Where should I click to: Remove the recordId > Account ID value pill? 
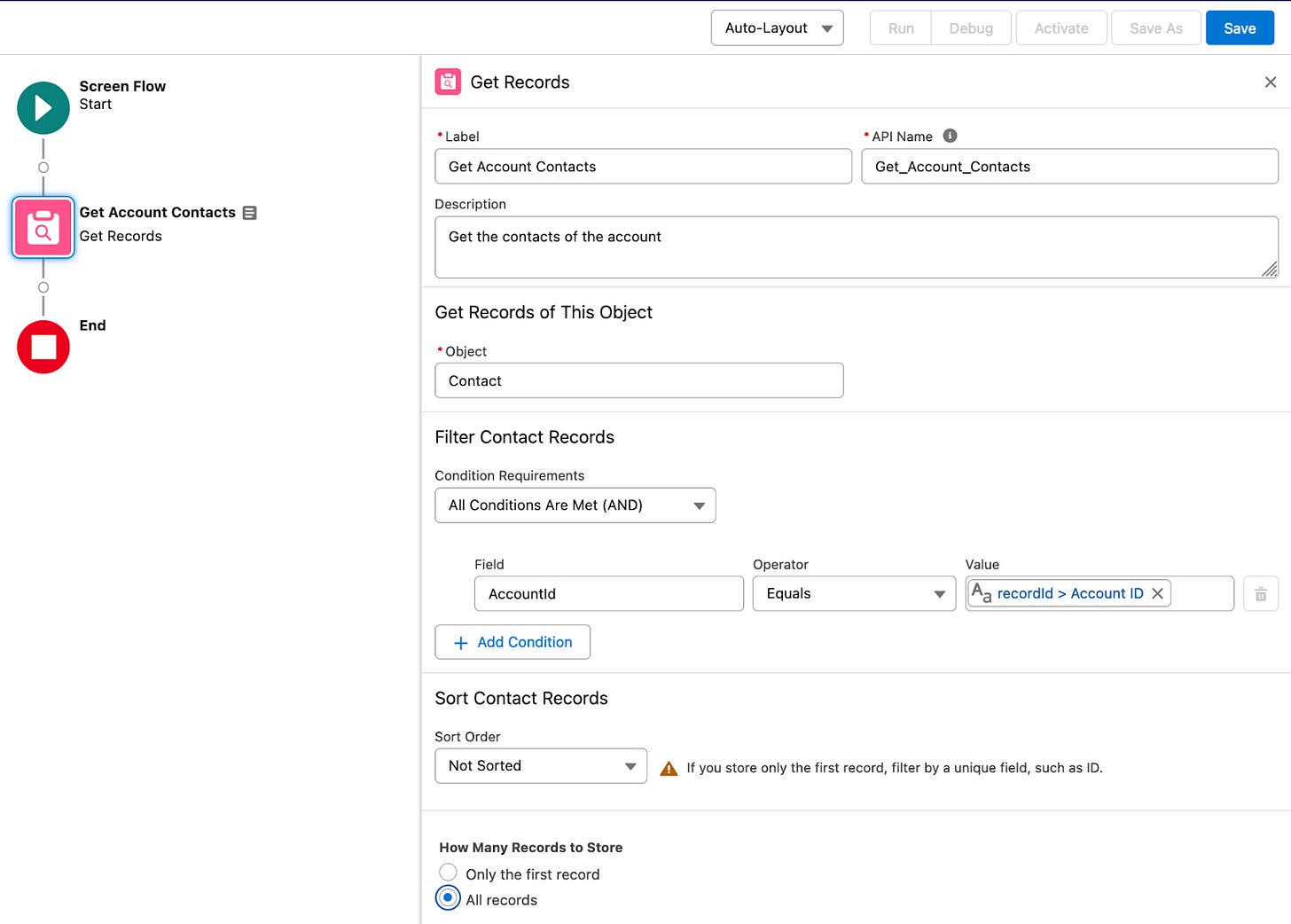pyautogui.click(x=1157, y=594)
